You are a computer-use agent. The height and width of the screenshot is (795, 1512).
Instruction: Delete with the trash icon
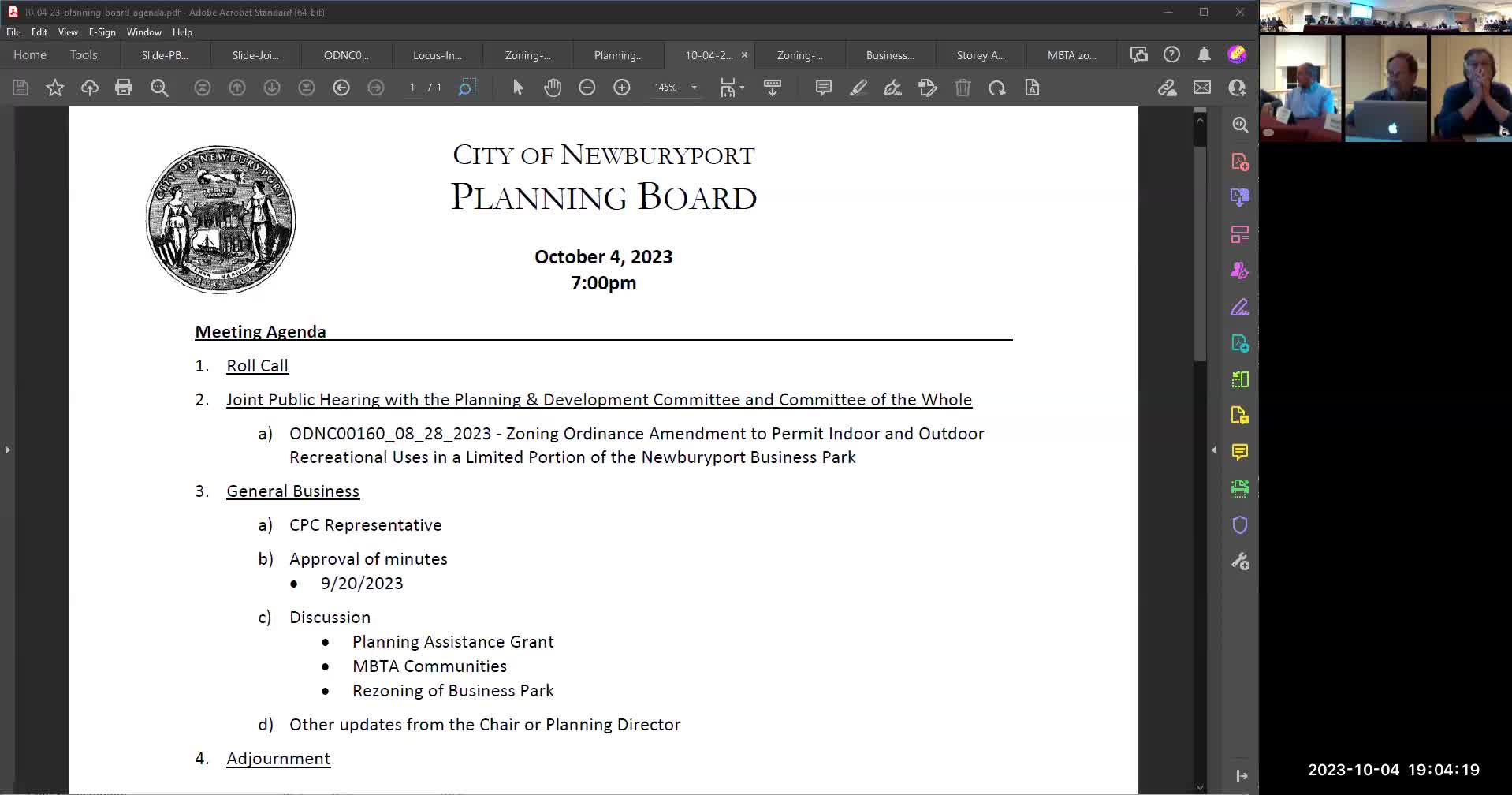(x=963, y=88)
